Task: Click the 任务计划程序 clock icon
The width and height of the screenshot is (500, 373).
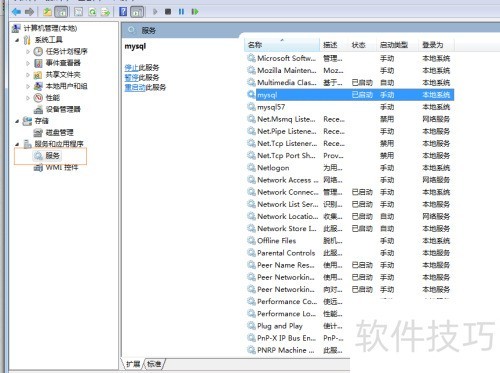Action: pos(38,52)
